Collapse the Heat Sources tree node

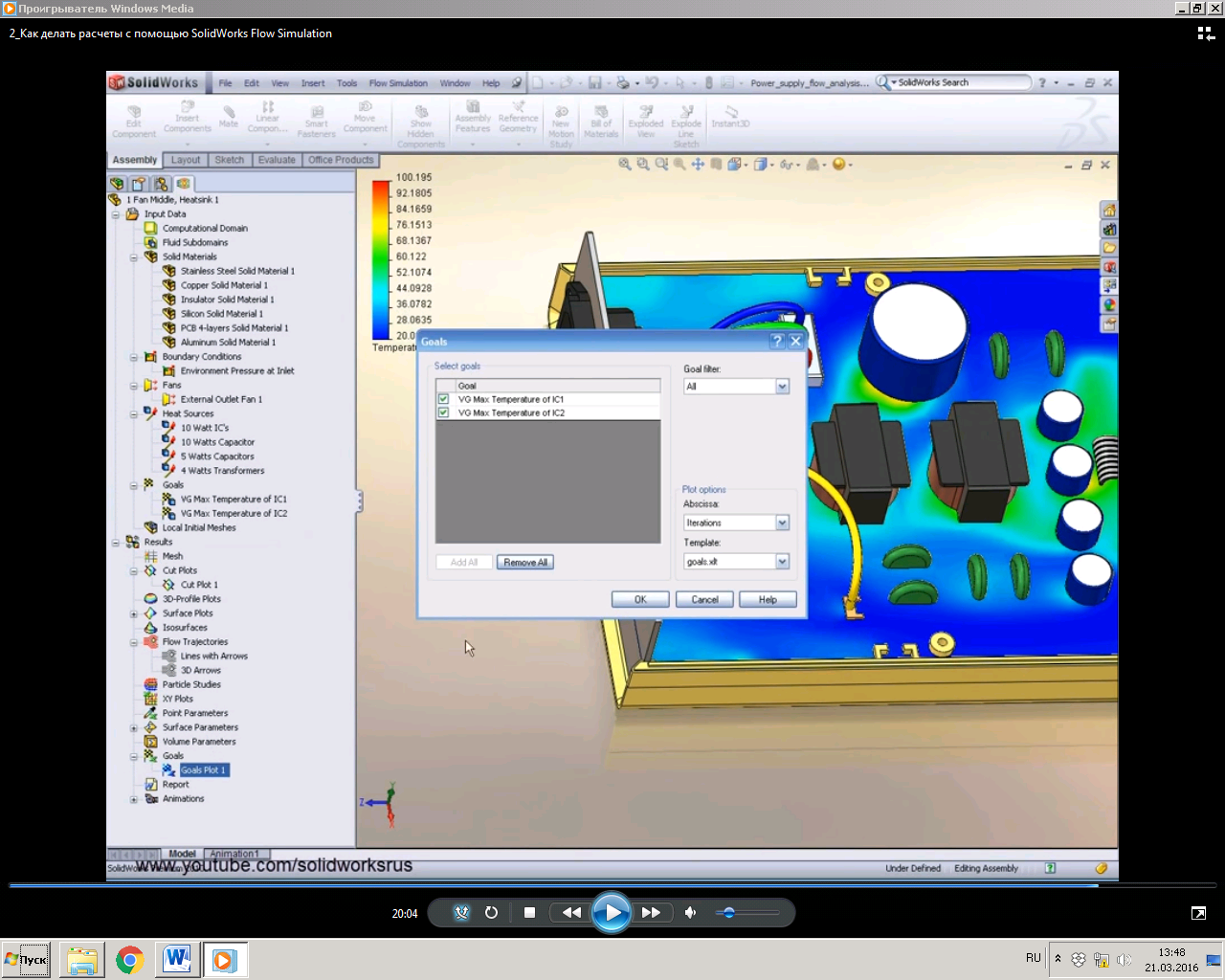point(134,414)
